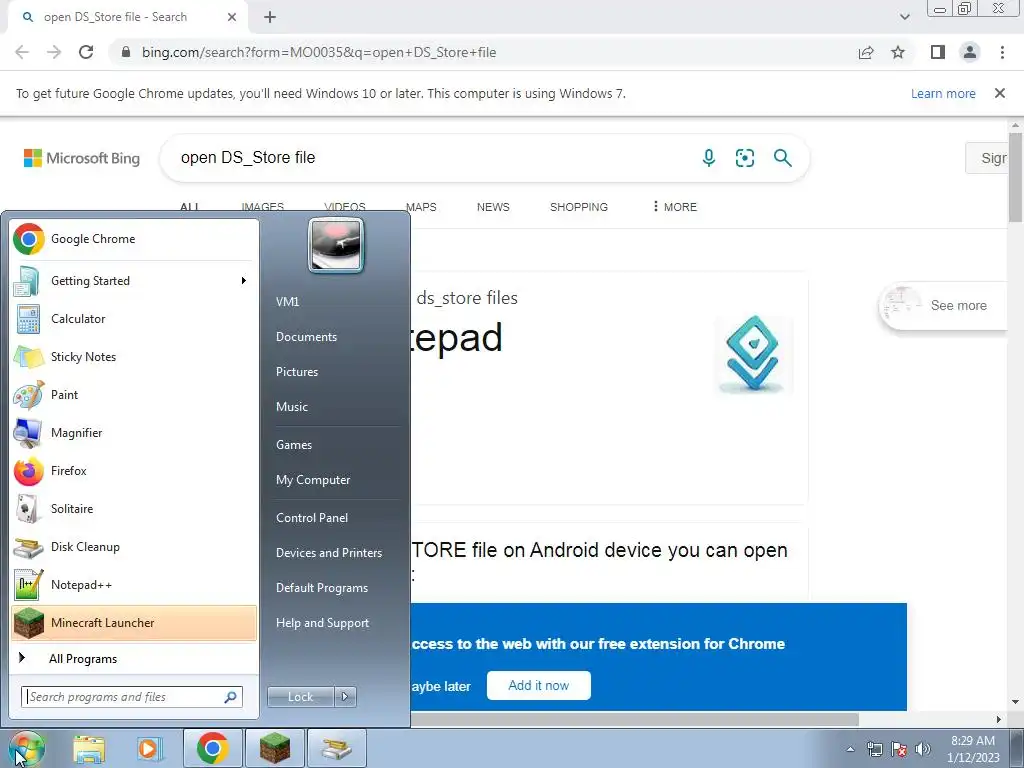Click See more on Bing
The height and width of the screenshot is (768, 1024).
[x=944, y=306]
